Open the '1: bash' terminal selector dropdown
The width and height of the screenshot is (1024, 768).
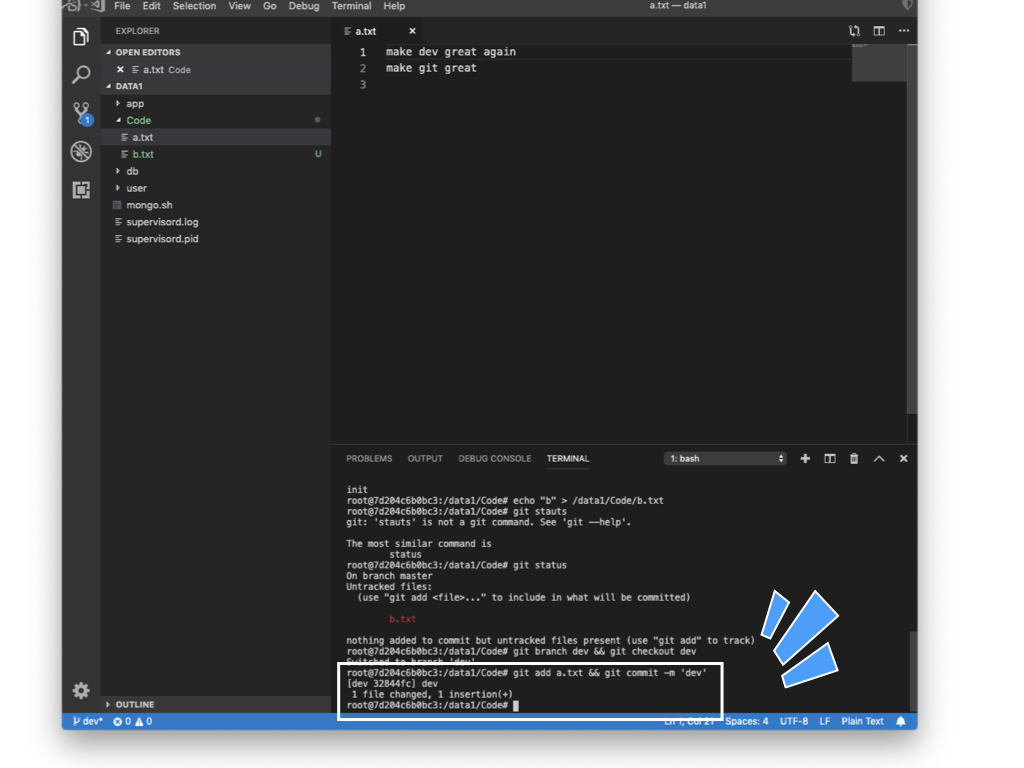coord(726,458)
